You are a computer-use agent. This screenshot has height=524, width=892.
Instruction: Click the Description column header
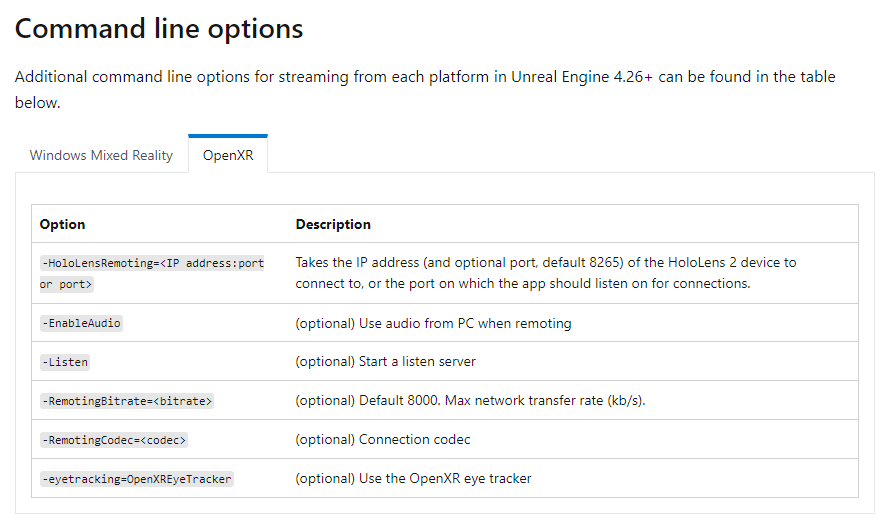(x=333, y=224)
